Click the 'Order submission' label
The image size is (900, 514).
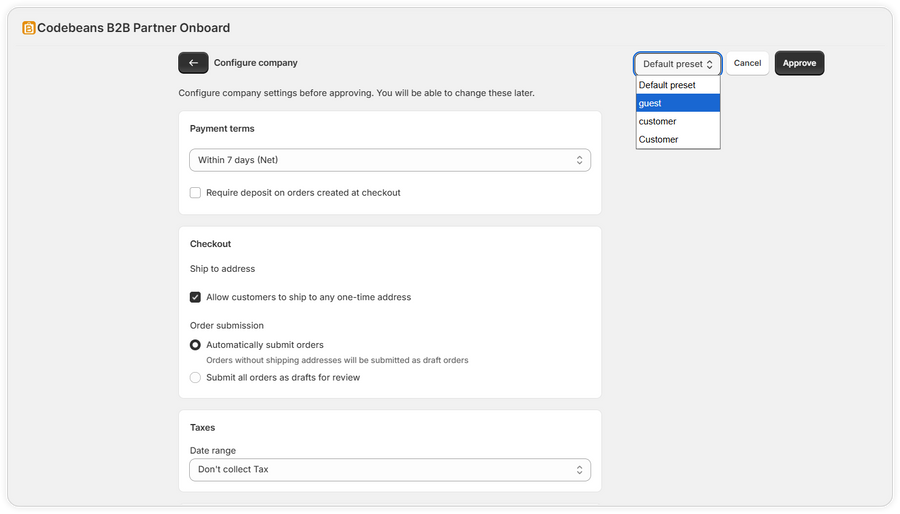(x=227, y=325)
